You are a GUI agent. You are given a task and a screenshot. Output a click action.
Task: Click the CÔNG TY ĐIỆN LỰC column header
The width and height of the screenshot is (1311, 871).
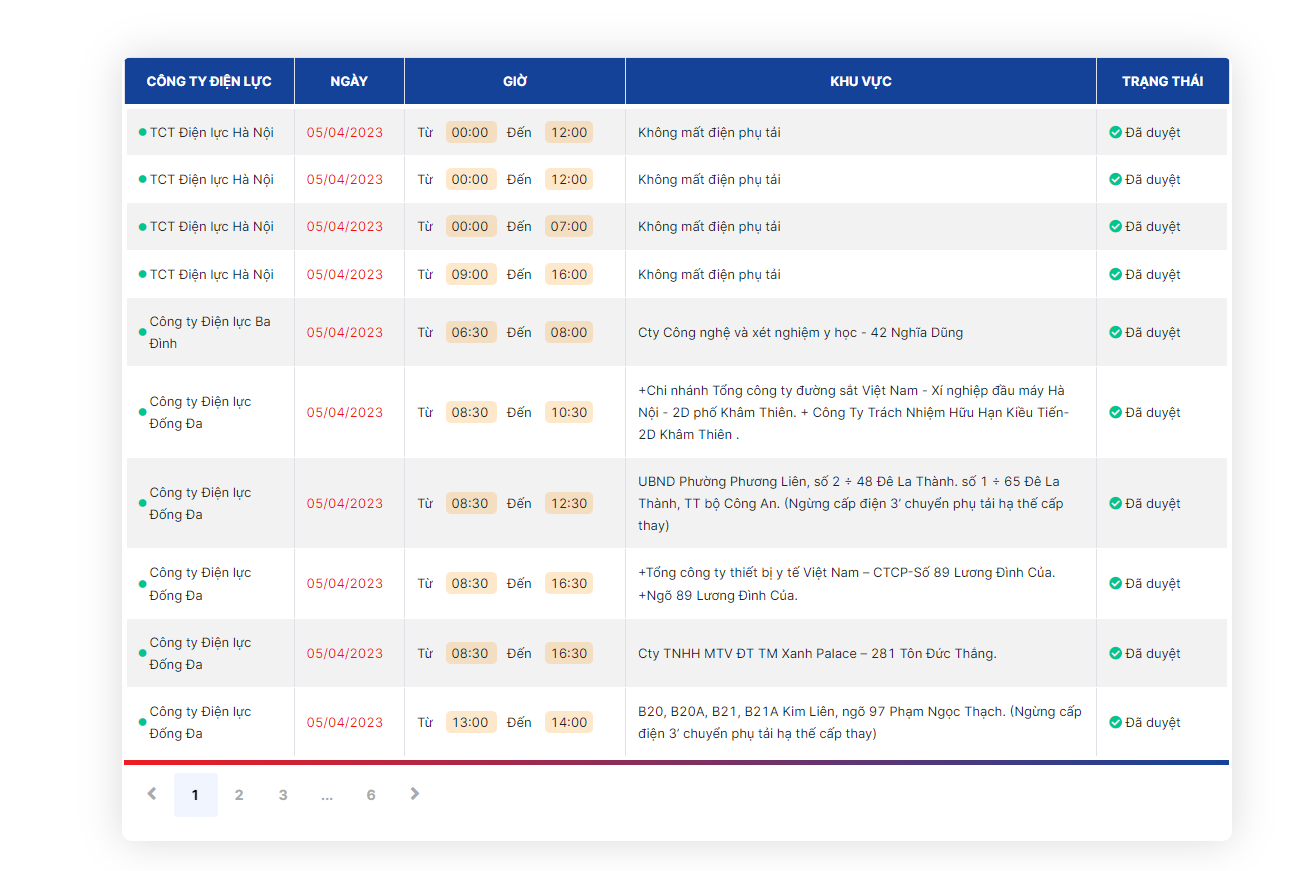209,81
